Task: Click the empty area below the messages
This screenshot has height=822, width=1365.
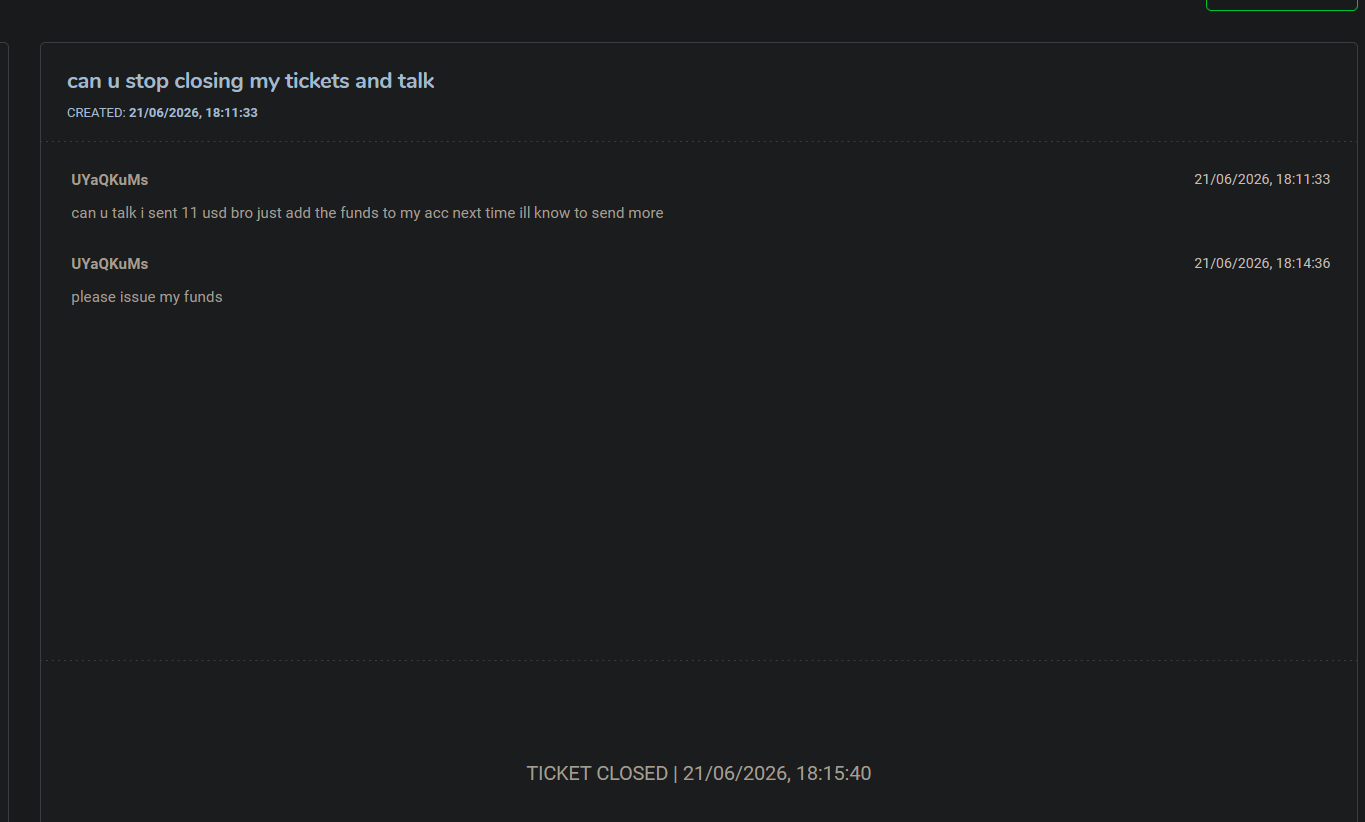Action: pos(699,480)
